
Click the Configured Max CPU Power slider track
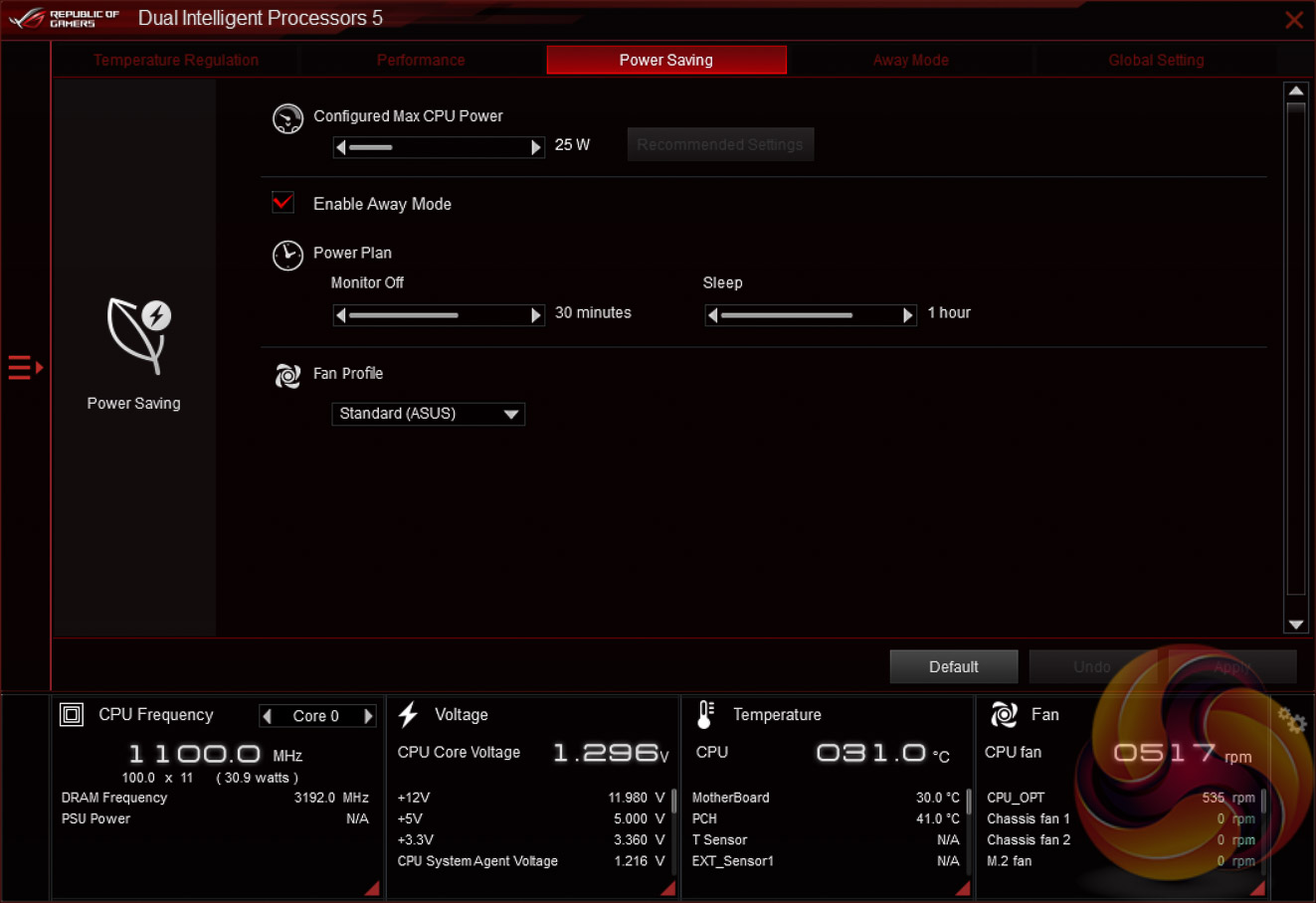point(439,147)
